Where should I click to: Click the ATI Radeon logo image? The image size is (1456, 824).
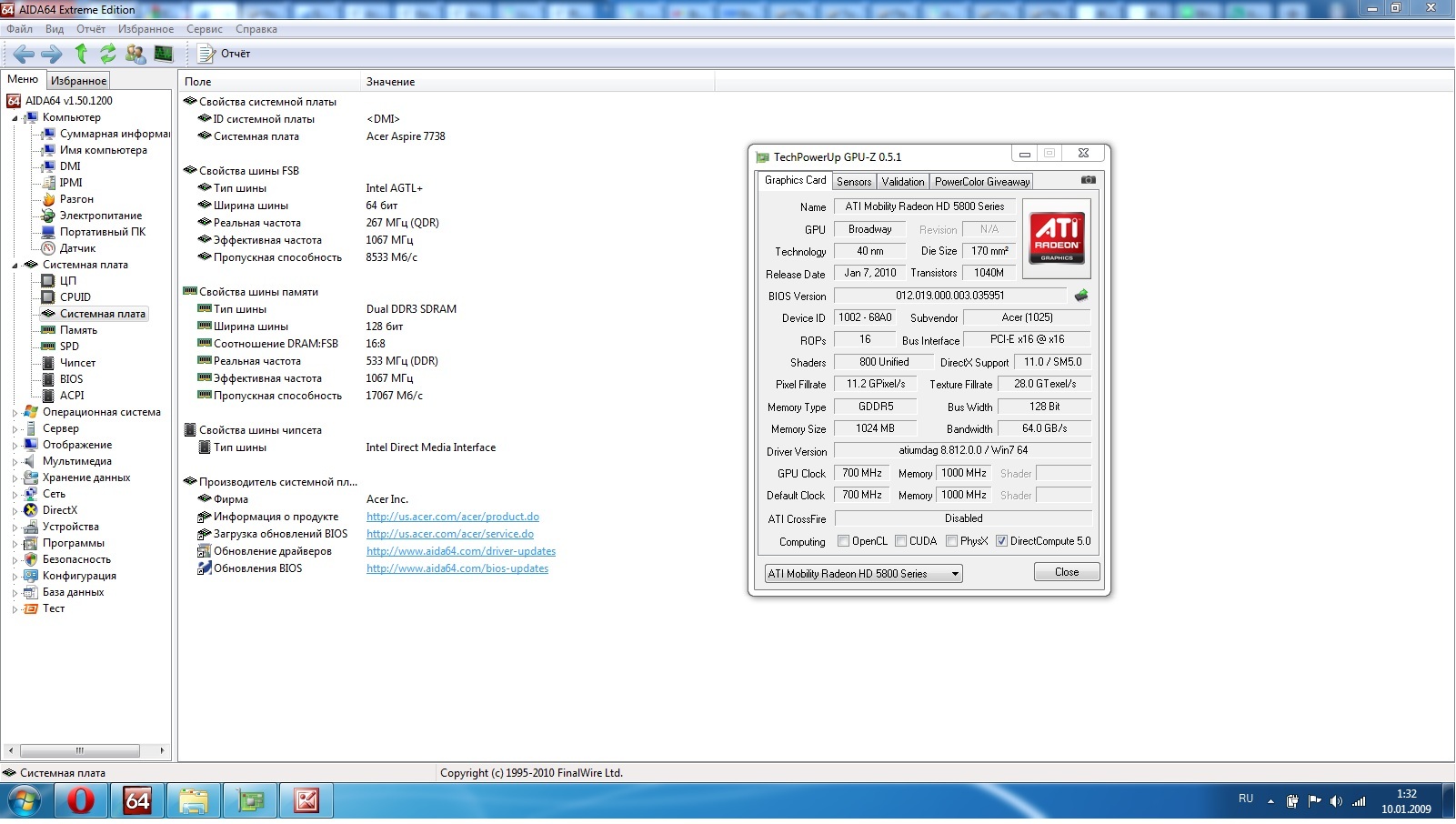point(1057,238)
